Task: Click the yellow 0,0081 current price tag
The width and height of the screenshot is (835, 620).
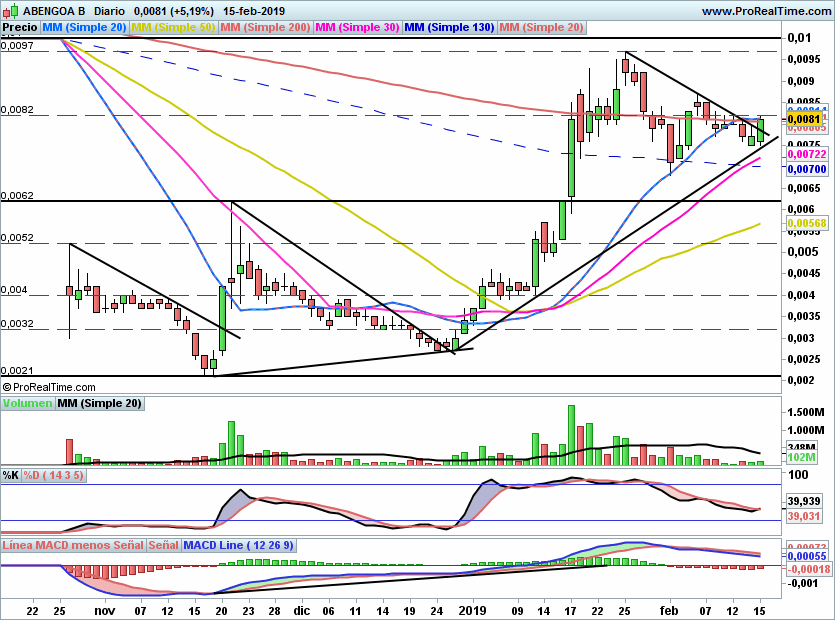Action: tap(804, 119)
